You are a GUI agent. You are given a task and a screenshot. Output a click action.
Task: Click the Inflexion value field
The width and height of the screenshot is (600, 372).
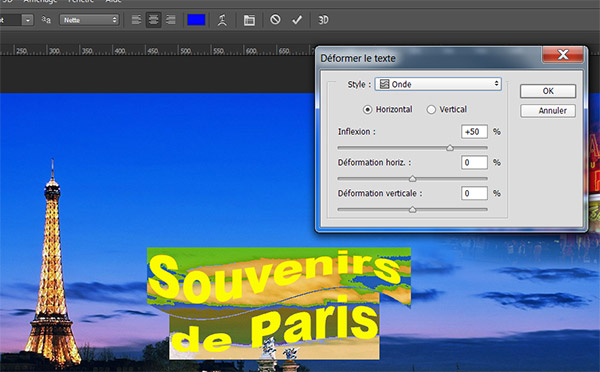[474, 132]
